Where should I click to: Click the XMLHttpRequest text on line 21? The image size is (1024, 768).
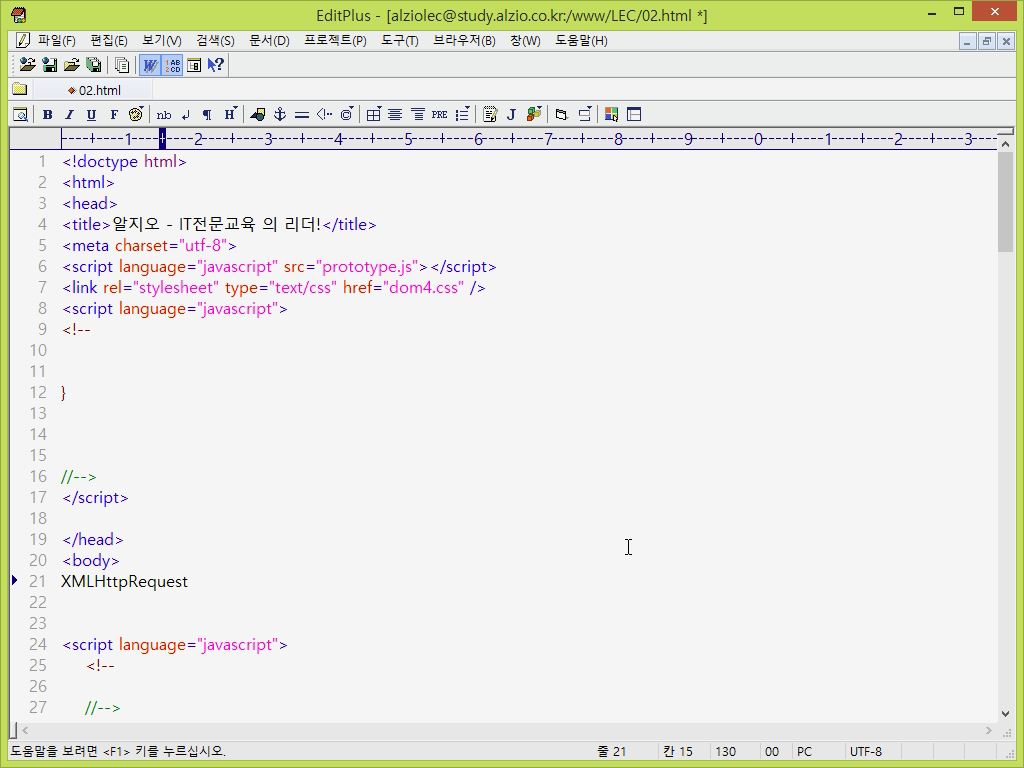[x=124, y=581]
